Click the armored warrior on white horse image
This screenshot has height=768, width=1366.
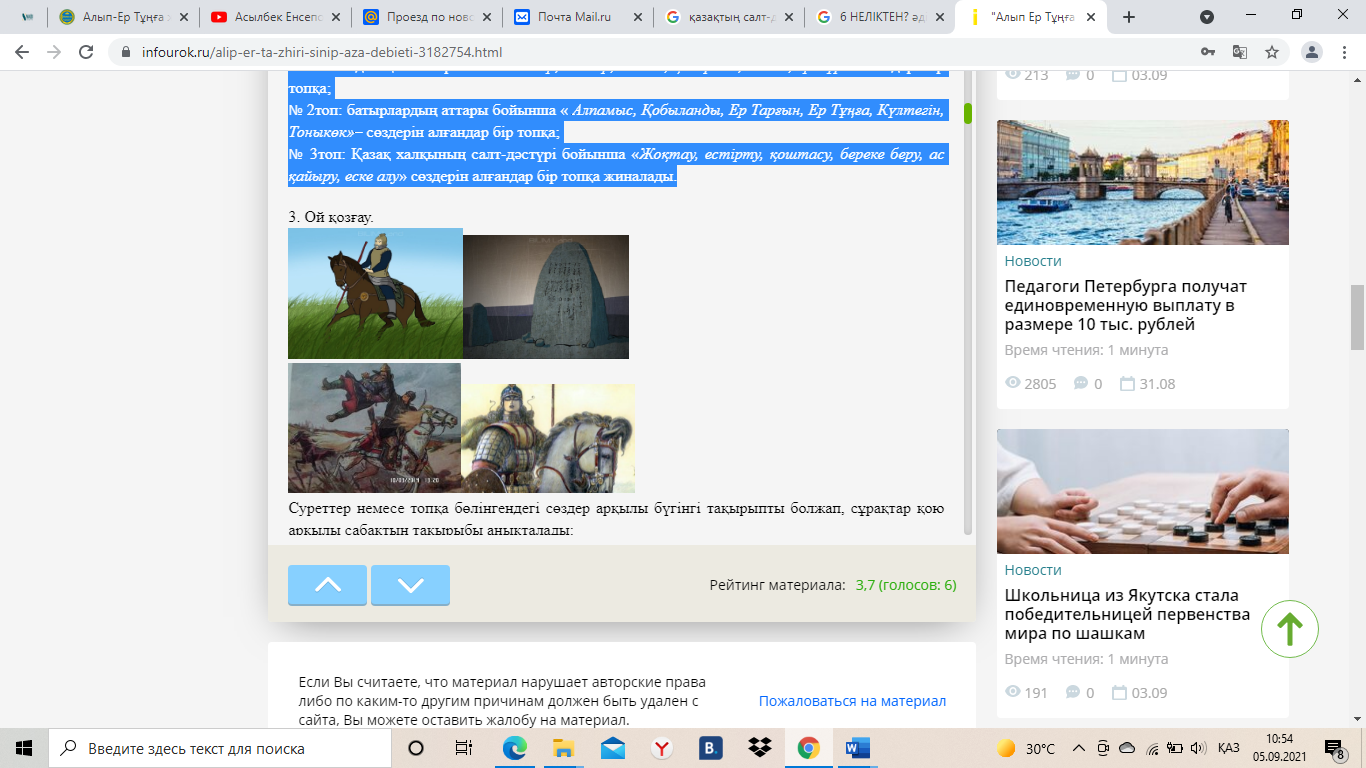coord(548,438)
